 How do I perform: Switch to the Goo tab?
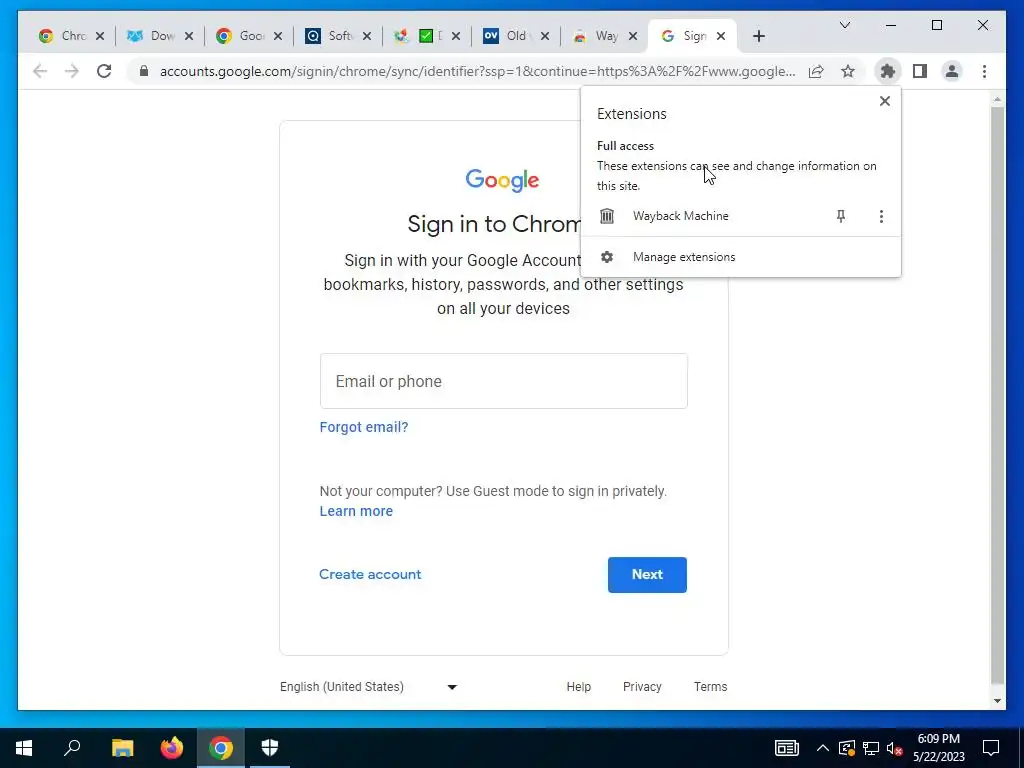pyautogui.click(x=244, y=37)
